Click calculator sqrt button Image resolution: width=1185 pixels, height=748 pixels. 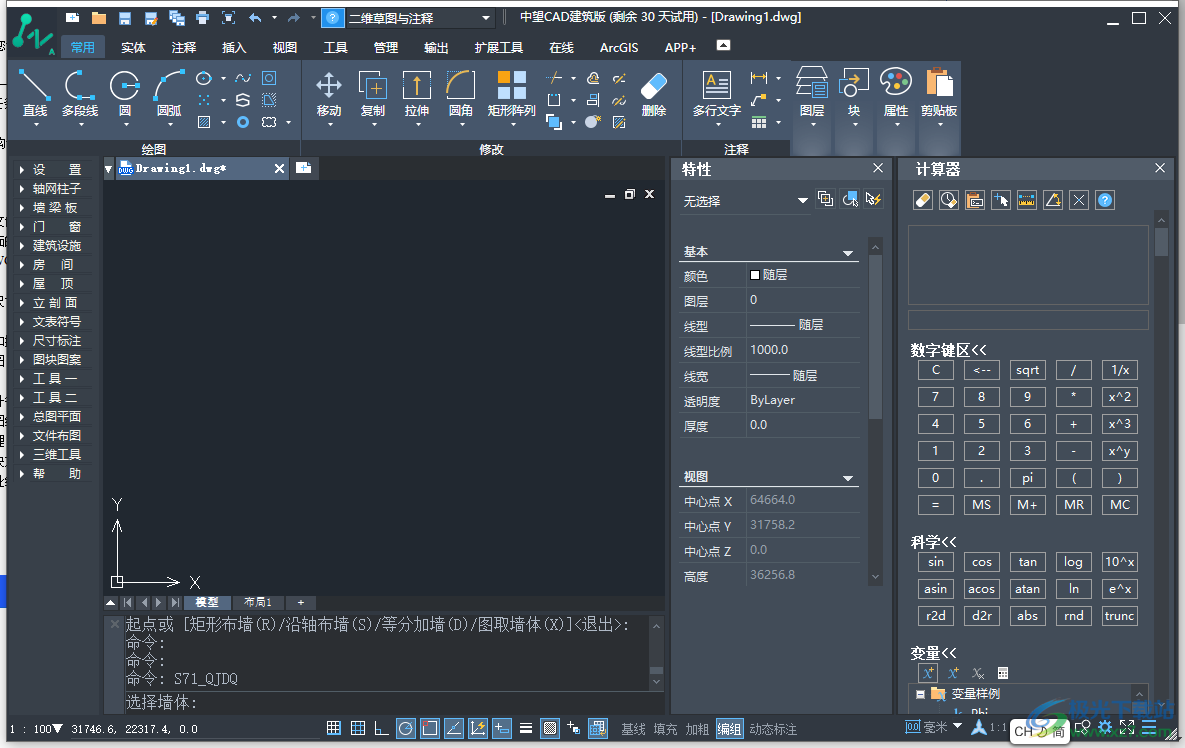coord(1028,370)
